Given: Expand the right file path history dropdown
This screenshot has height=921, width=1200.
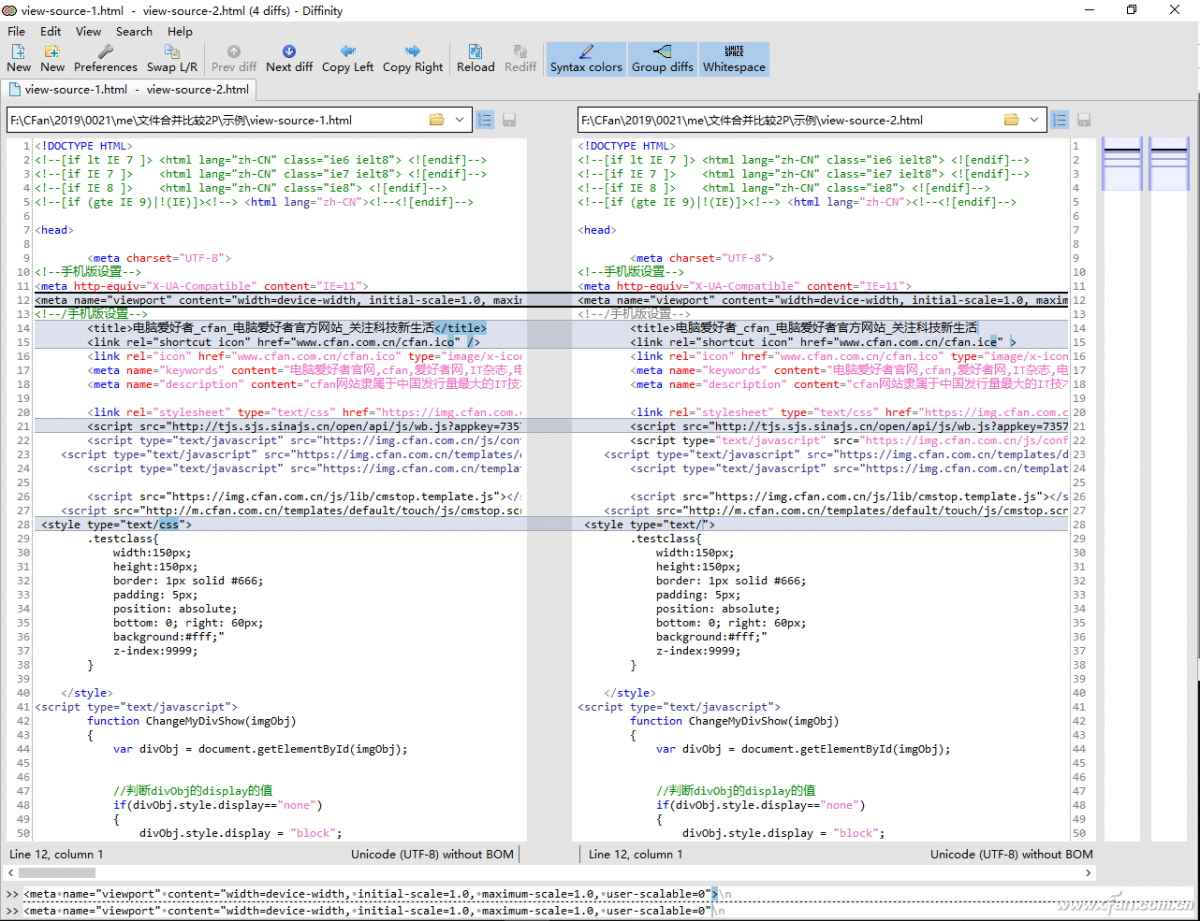Looking at the screenshot, I should pyautogui.click(x=1034, y=120).
